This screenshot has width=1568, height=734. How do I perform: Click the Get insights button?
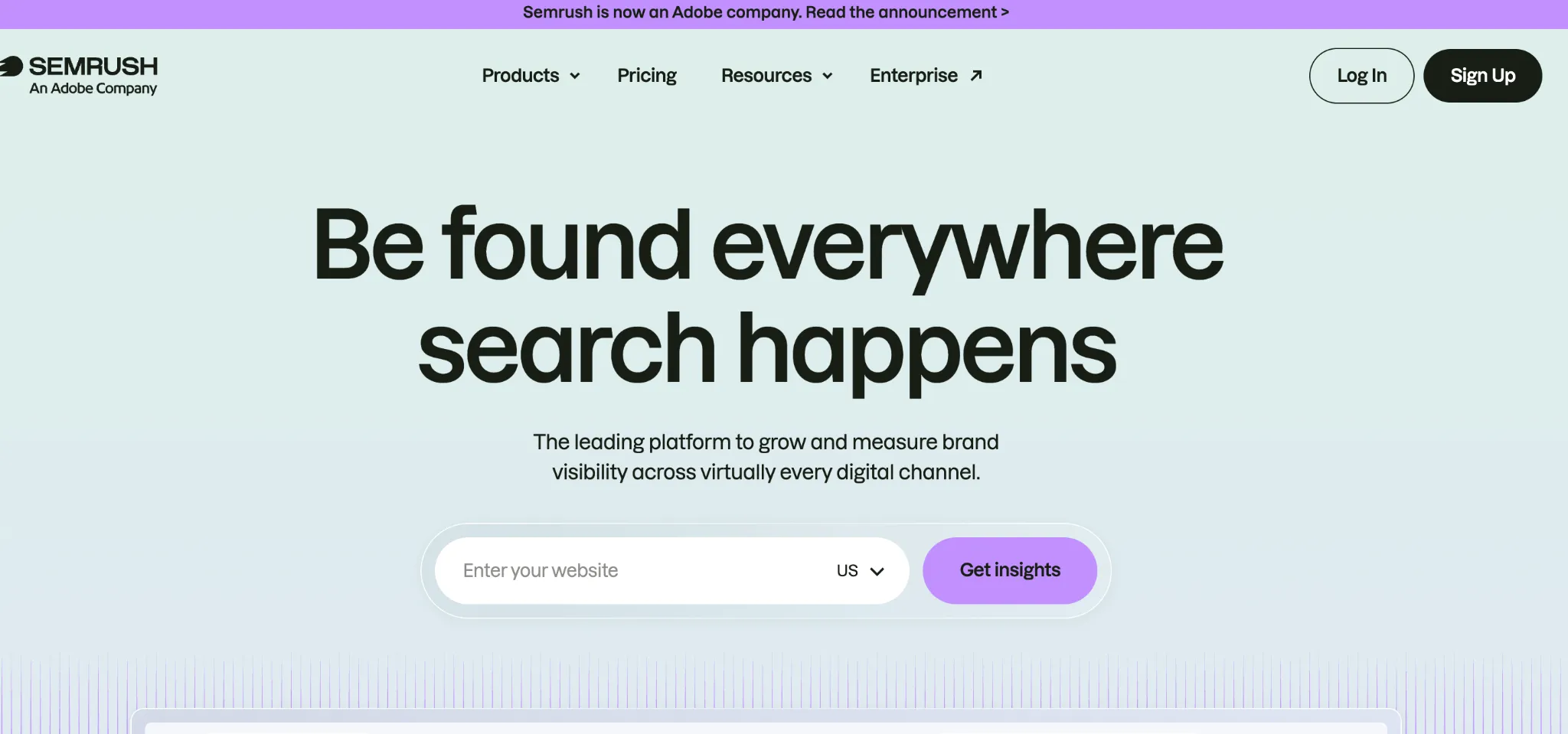[1010, 570]
